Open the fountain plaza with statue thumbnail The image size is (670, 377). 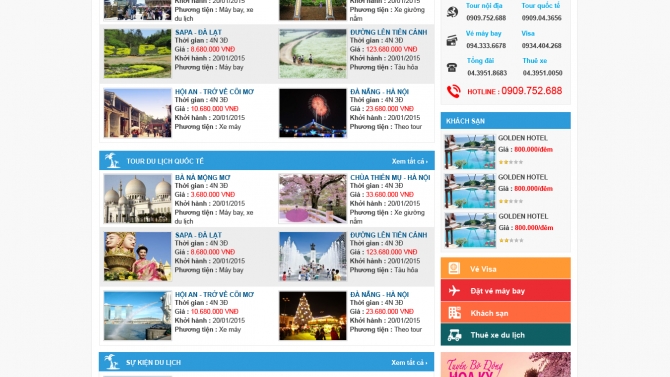(x=312, y=256)
